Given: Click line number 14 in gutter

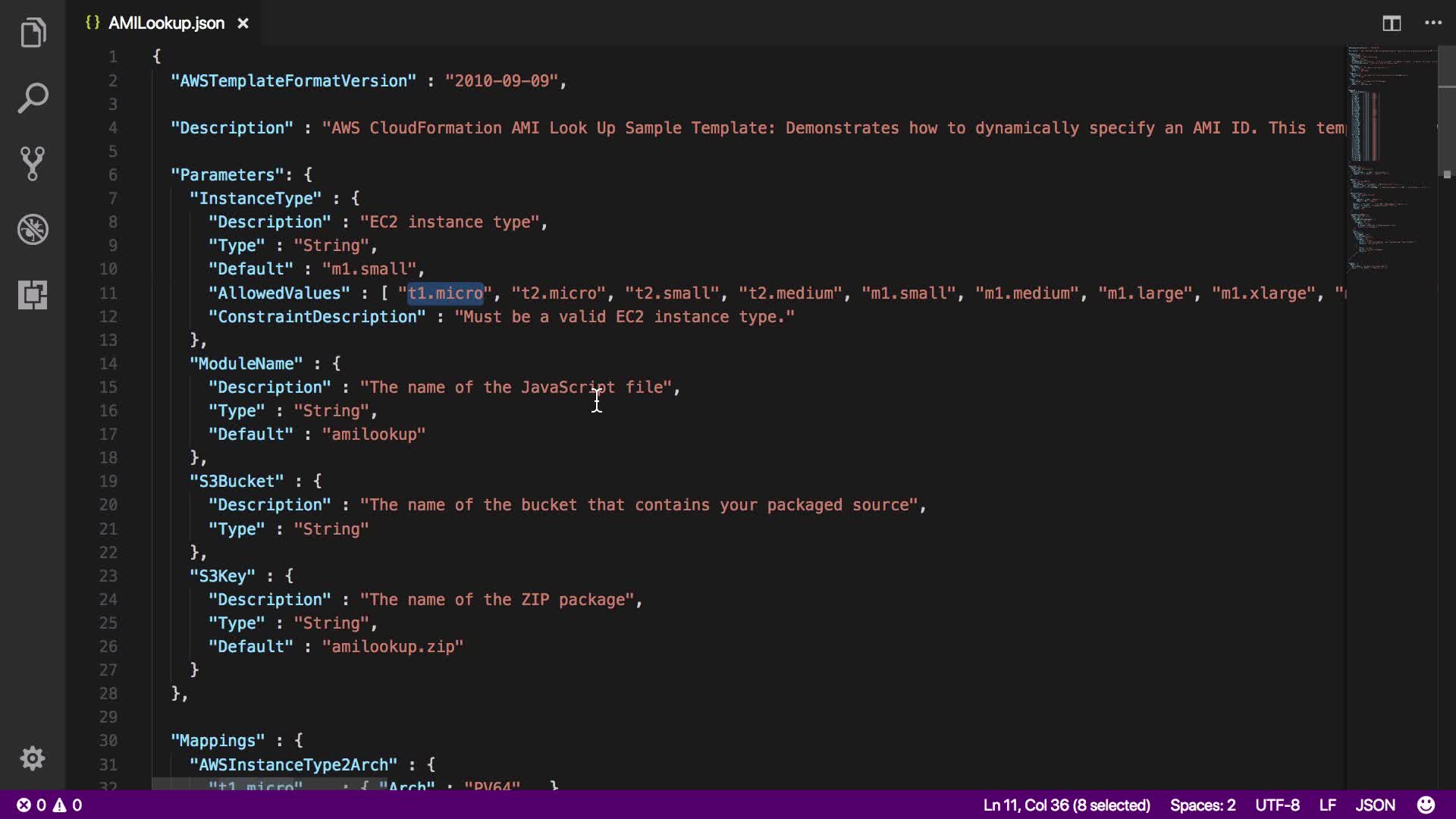Looking at the screenshot, I should [x=108, y=364].
